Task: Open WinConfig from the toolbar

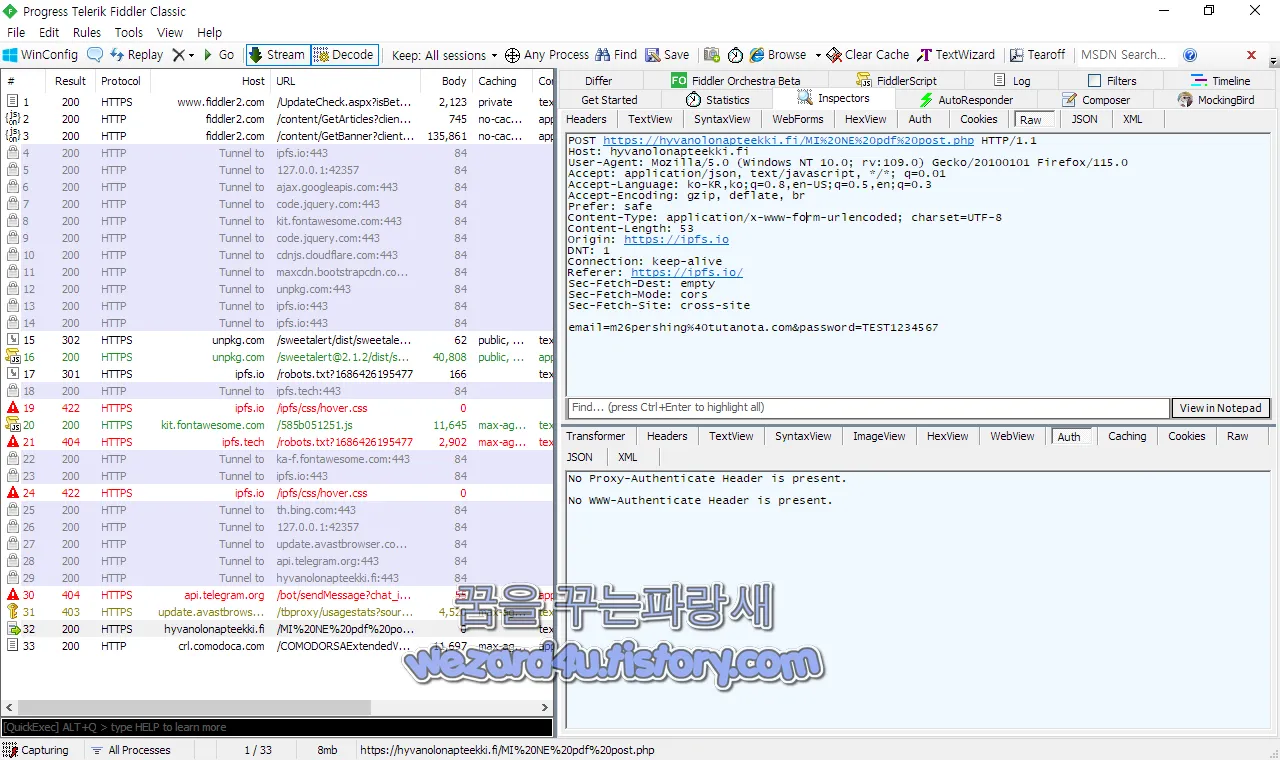Action: point(40,55)
